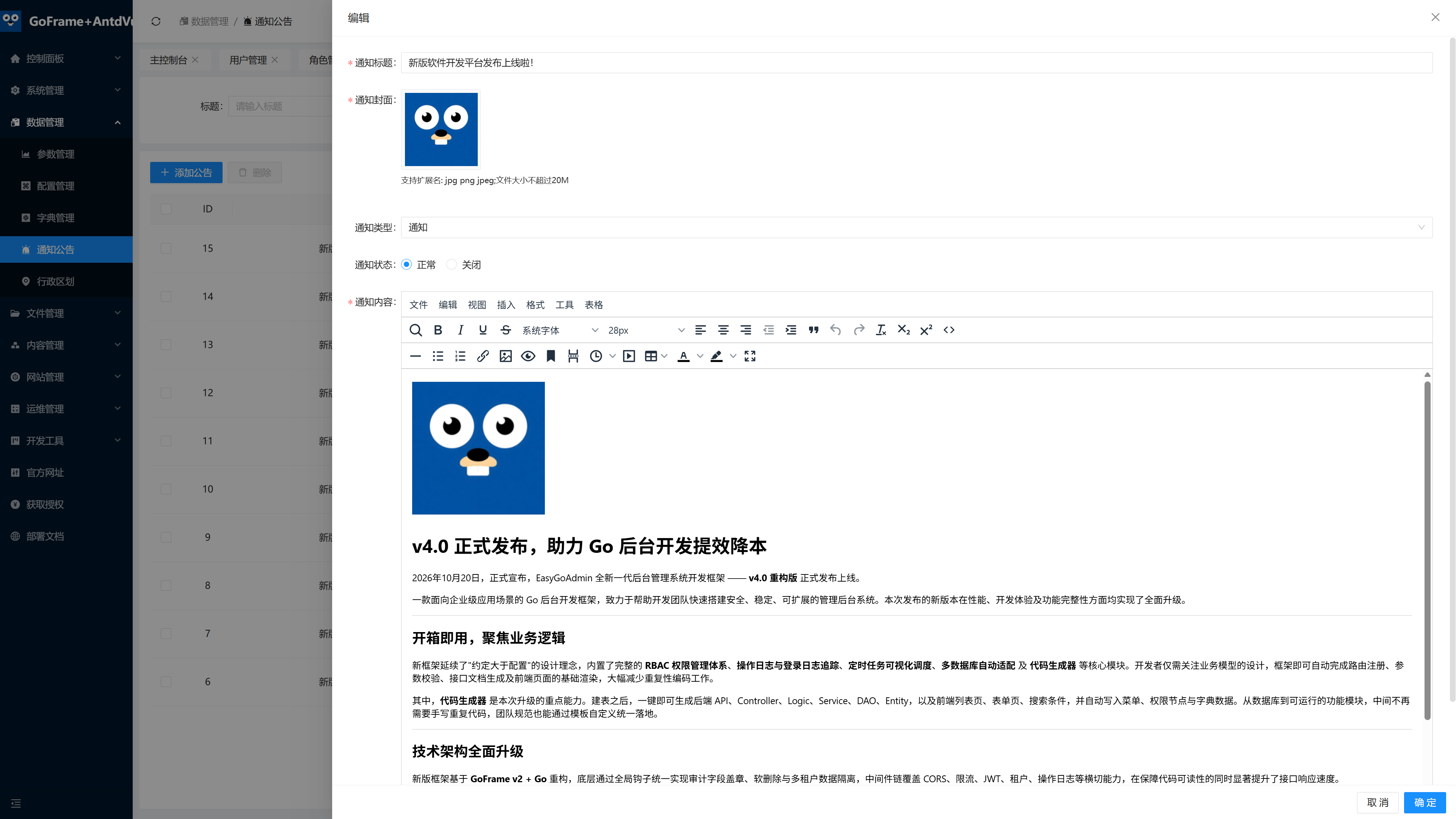The image size is (1456, 819).
Task: Open 系统字体 font family dropdown
Action: 560,330
